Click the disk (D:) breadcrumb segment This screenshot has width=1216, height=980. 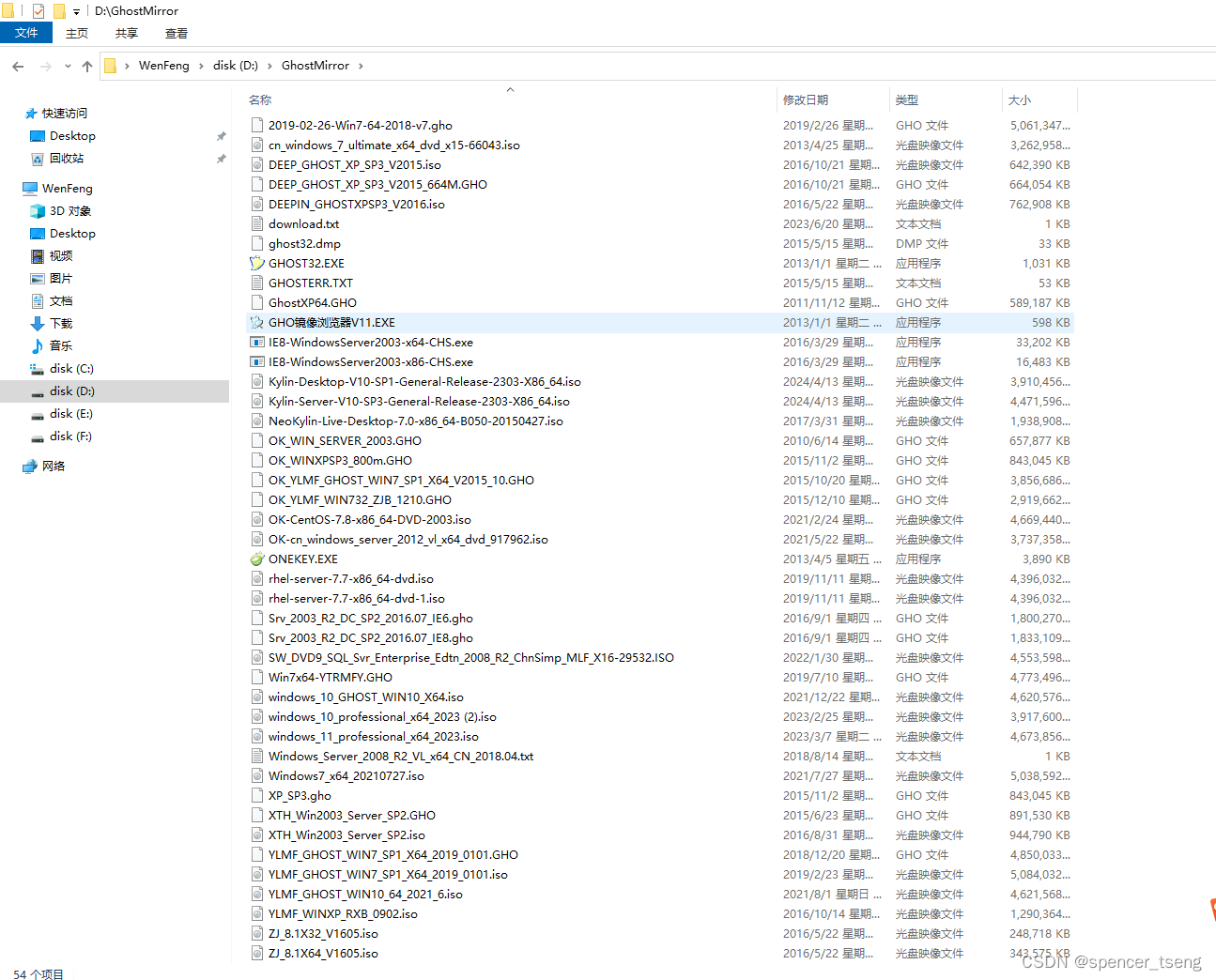236,66
